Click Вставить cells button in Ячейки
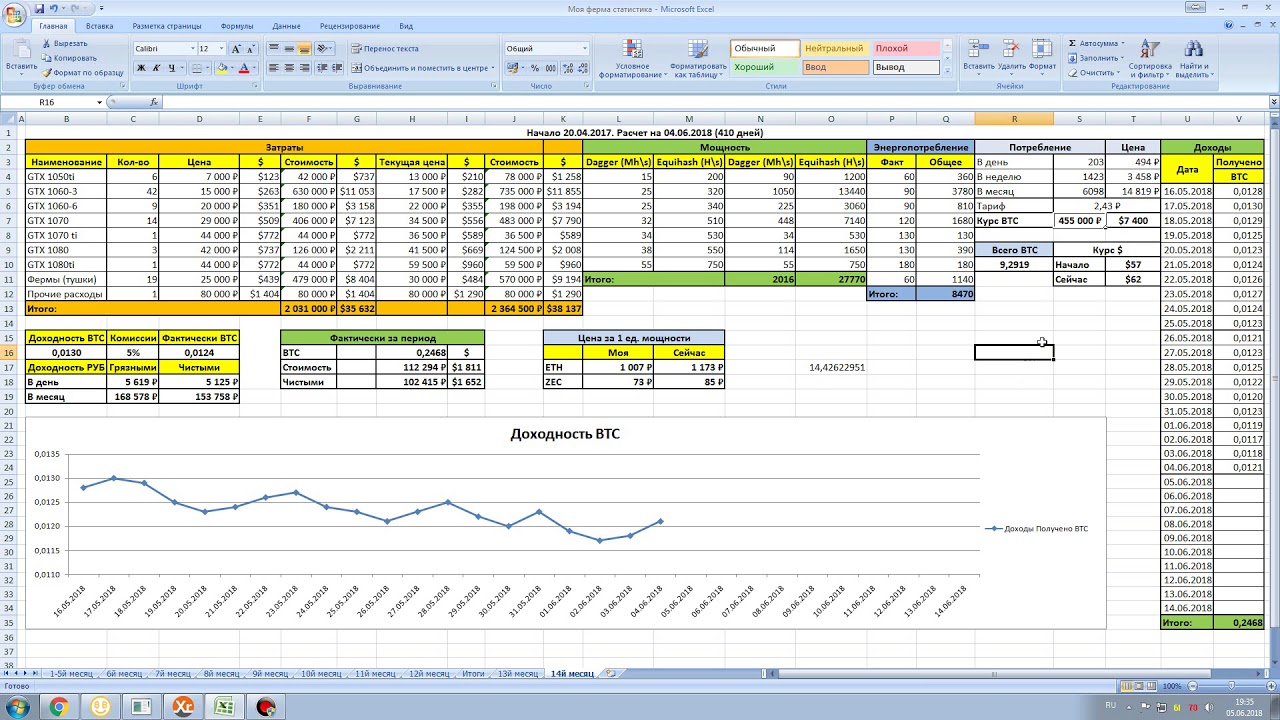This screenshot has width=1280, height=720. [979, 56]
